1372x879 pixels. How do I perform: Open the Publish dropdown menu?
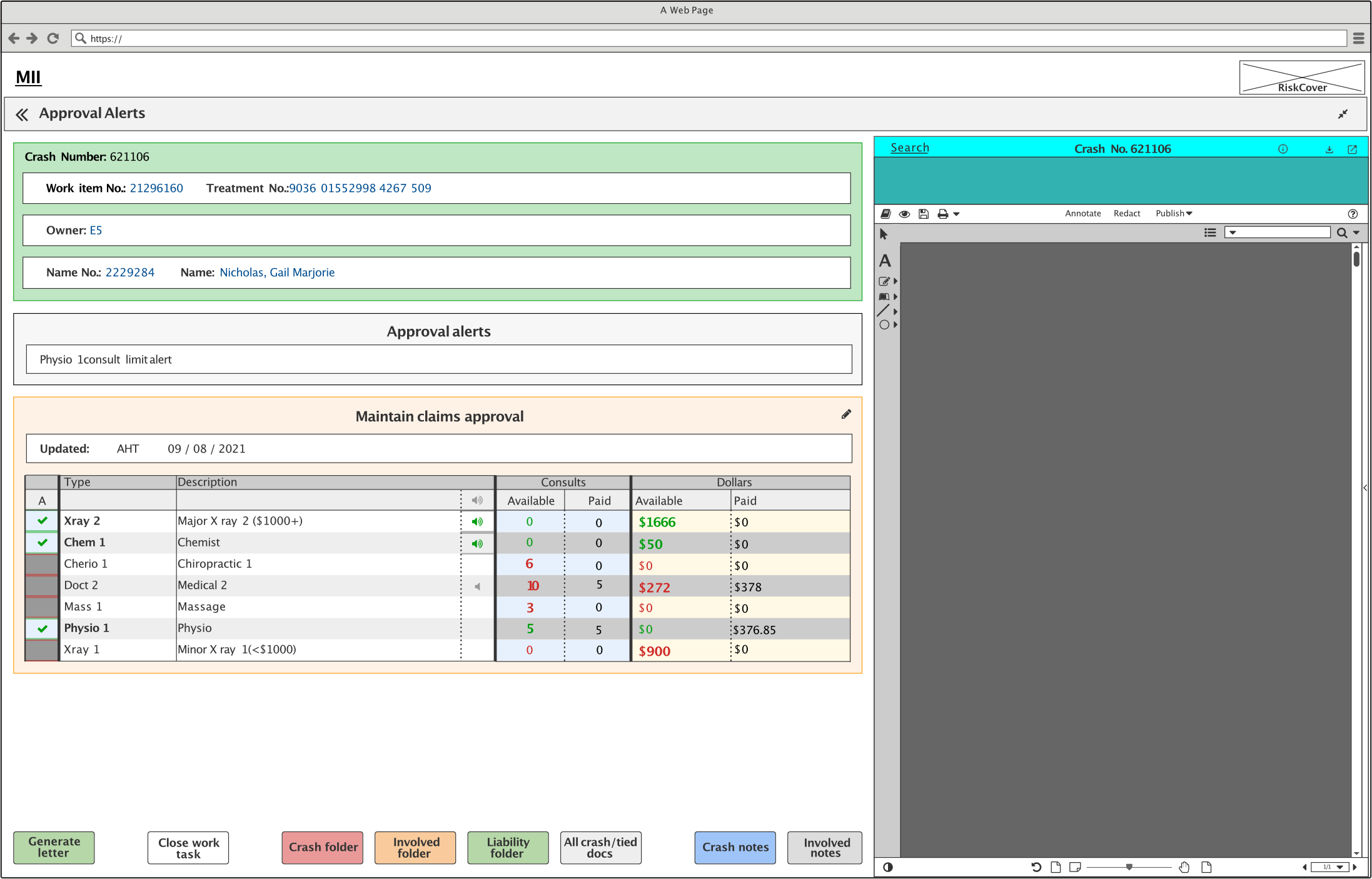point(1174,214)
